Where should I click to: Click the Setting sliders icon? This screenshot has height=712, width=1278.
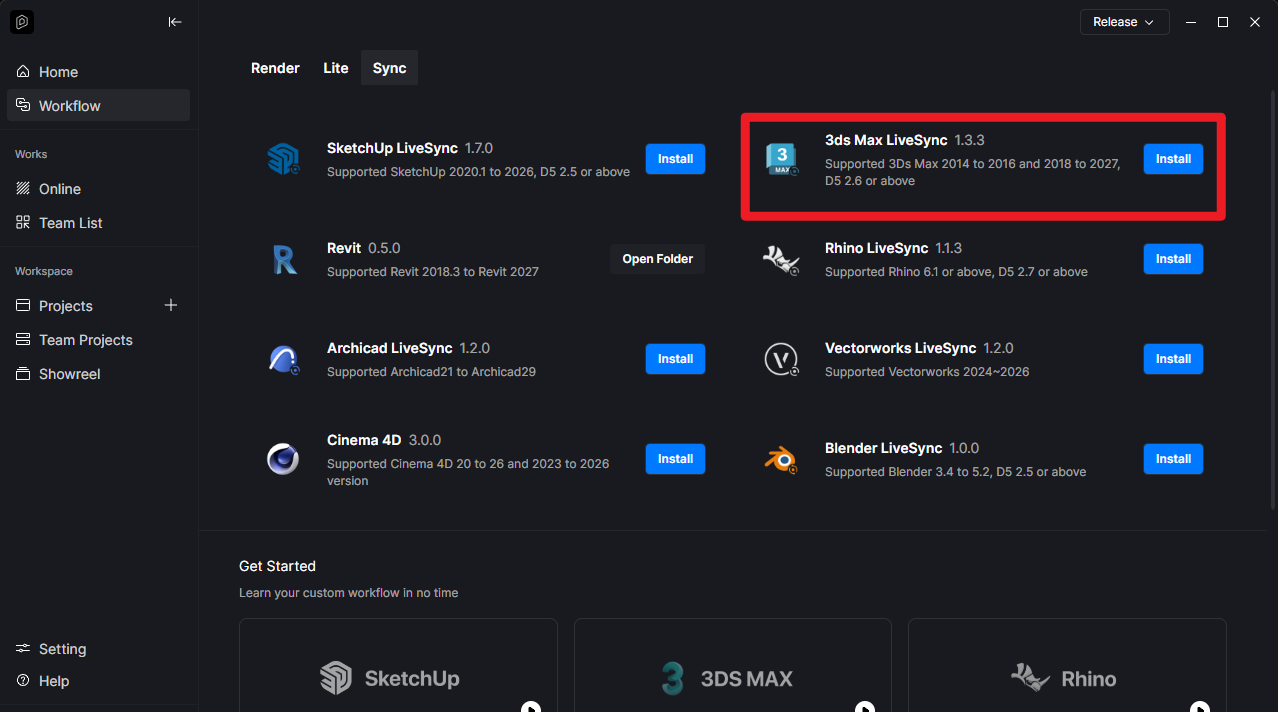[x=23, y=649]
